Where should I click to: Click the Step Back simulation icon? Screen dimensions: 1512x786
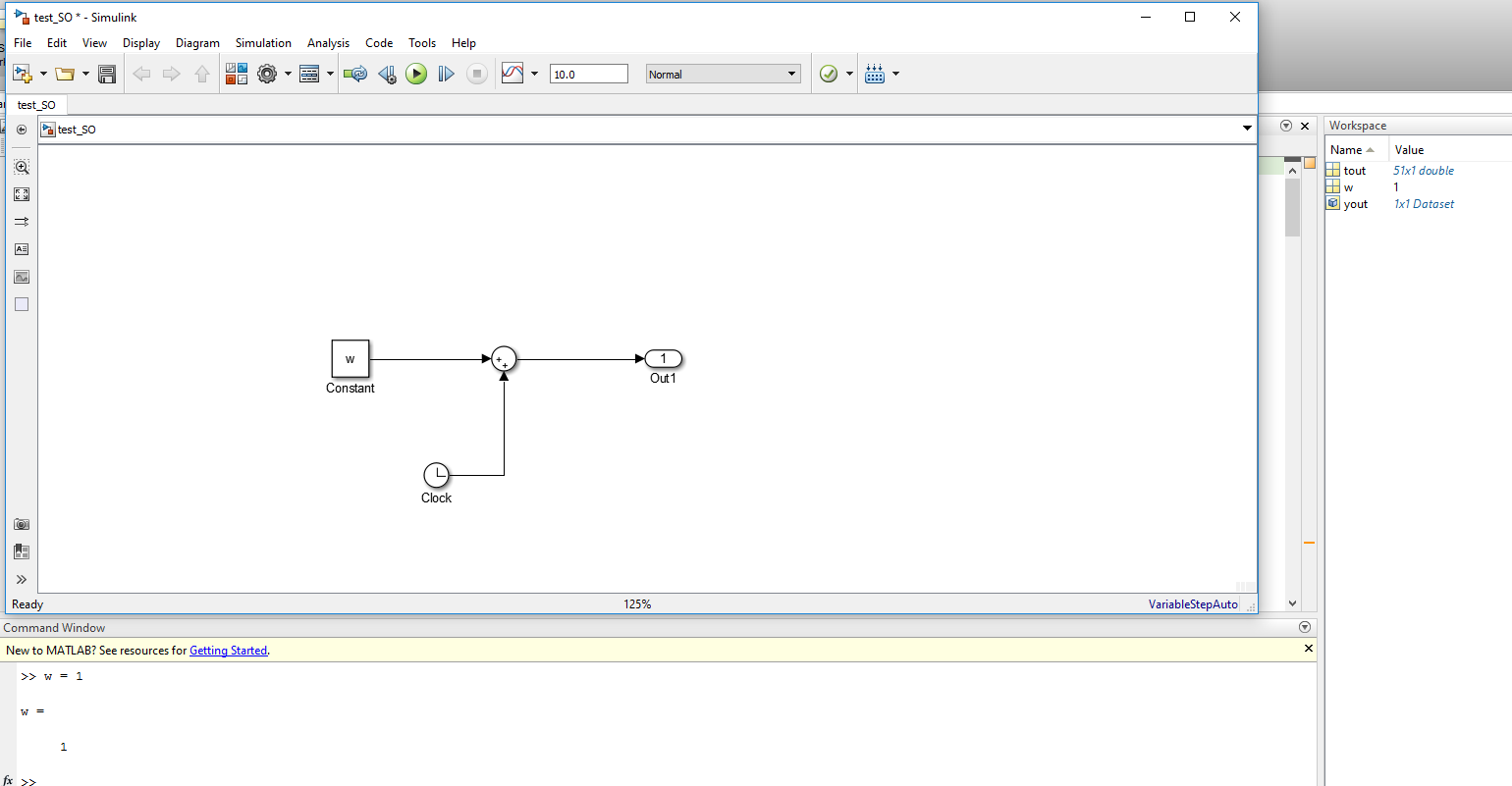point(387,74)
